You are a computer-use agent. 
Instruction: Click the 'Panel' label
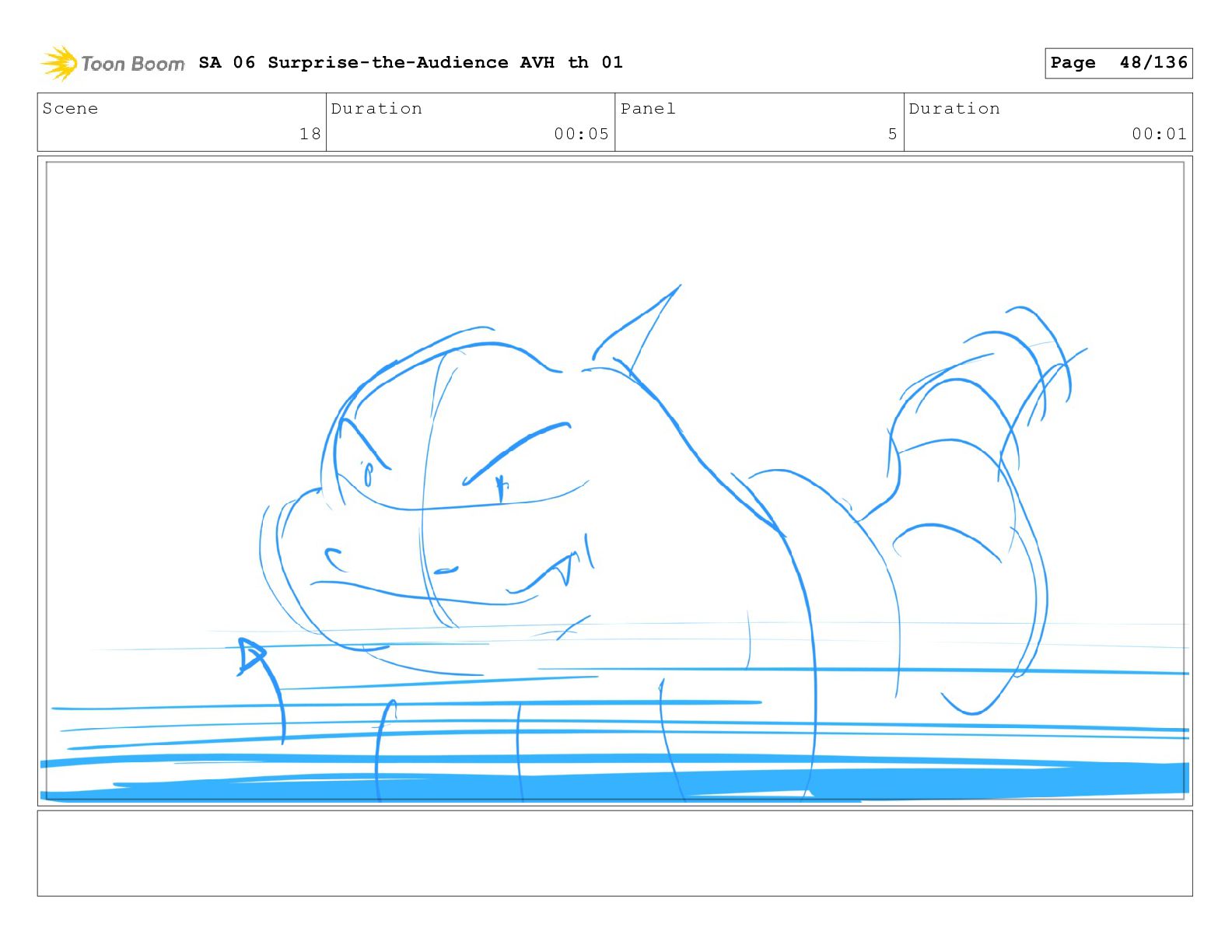(x=648, y=109)
